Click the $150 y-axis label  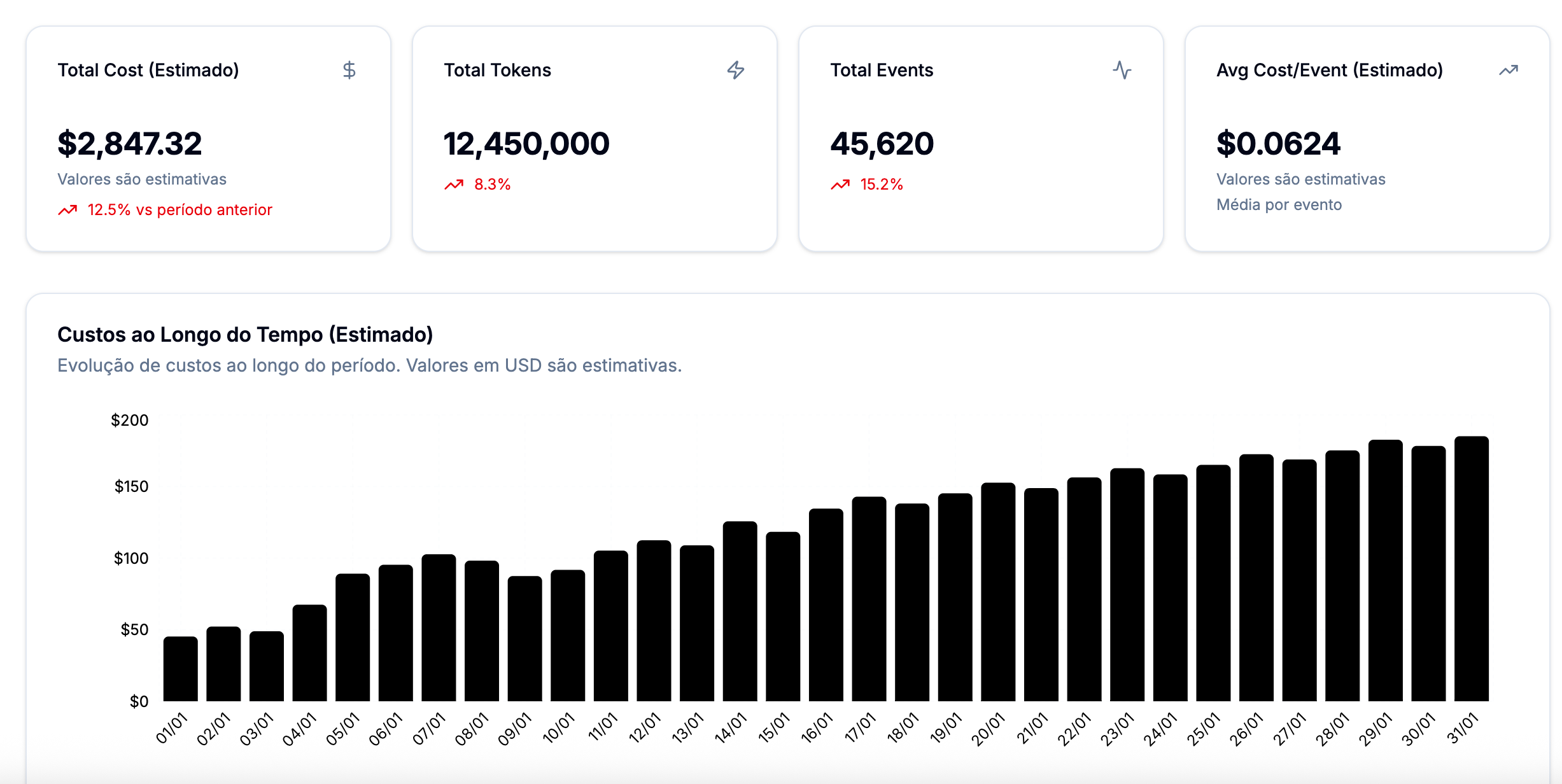coord(131,487)
